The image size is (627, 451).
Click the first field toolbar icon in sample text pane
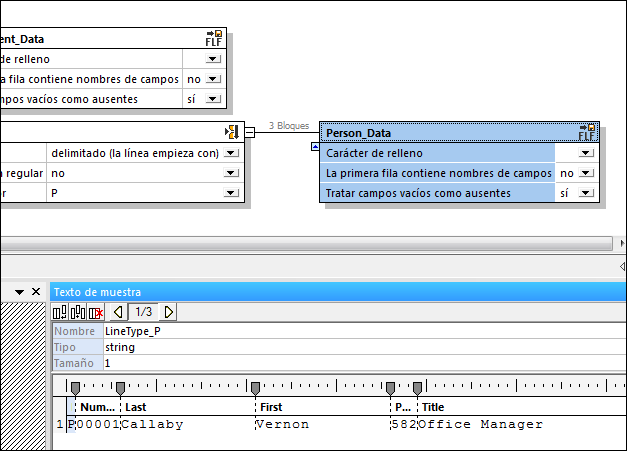coord(60,312)
